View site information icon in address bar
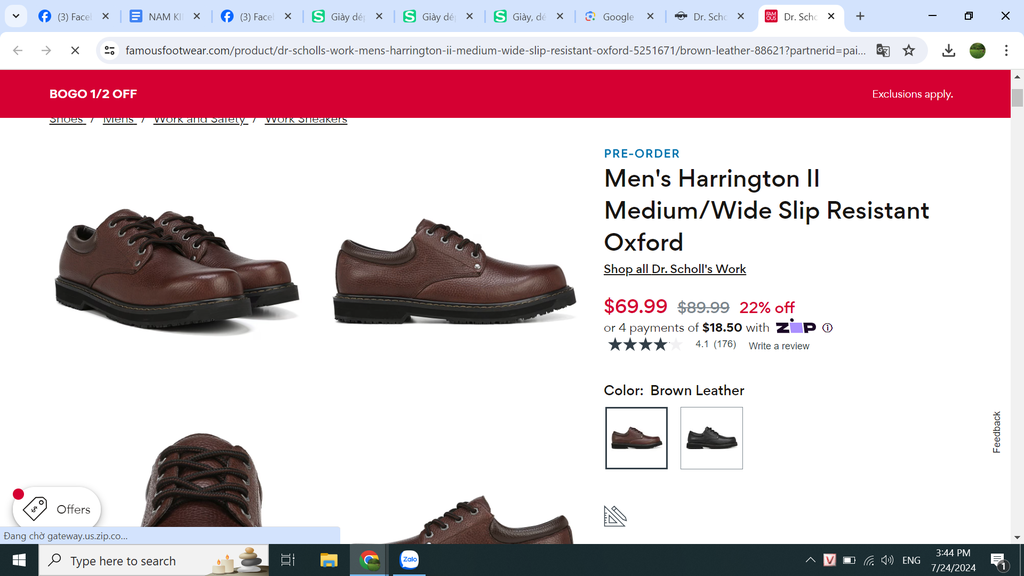Image resolution: width=1024 pixels, height=576 pixels. [x=110, y=50]
